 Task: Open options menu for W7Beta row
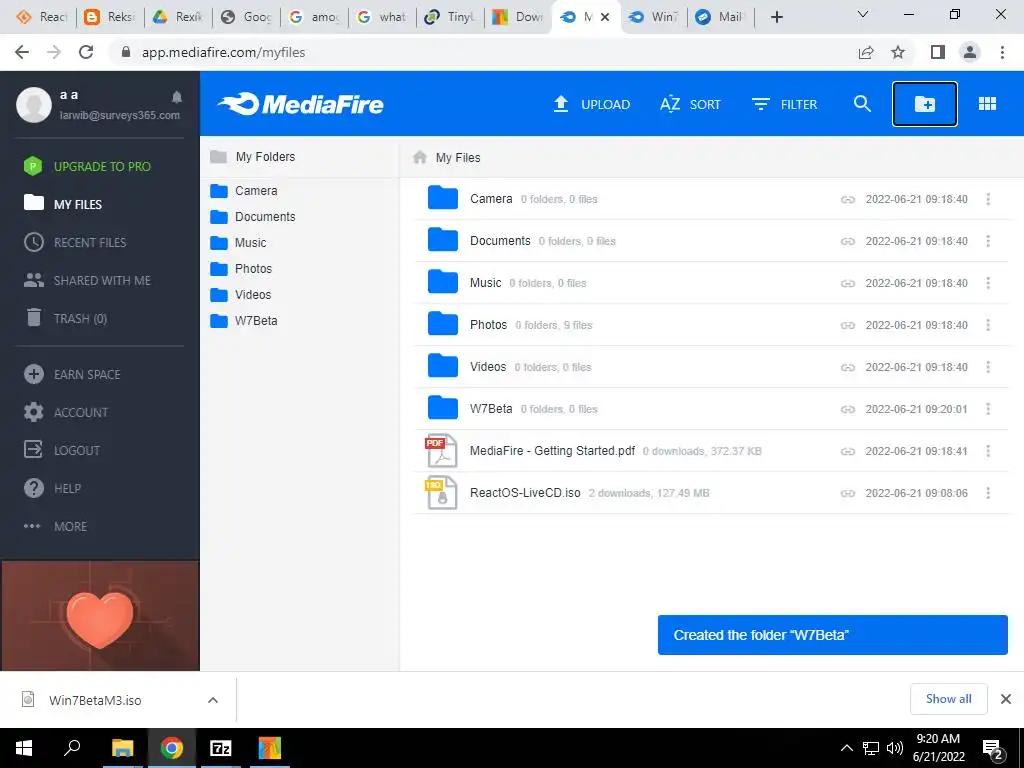(988, 409)
